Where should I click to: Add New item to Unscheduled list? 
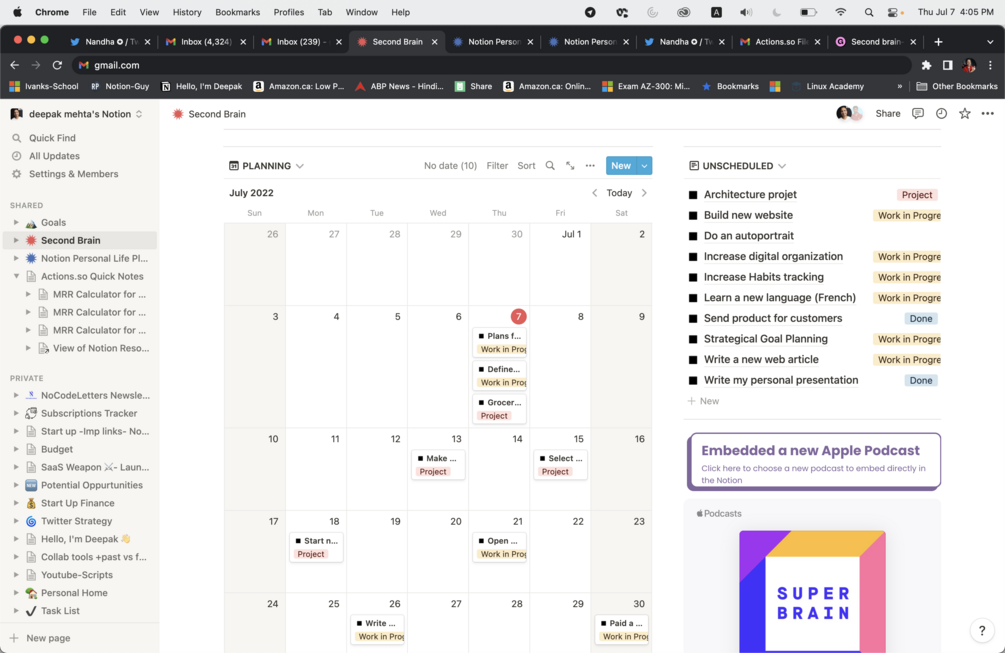click(703, 401)
